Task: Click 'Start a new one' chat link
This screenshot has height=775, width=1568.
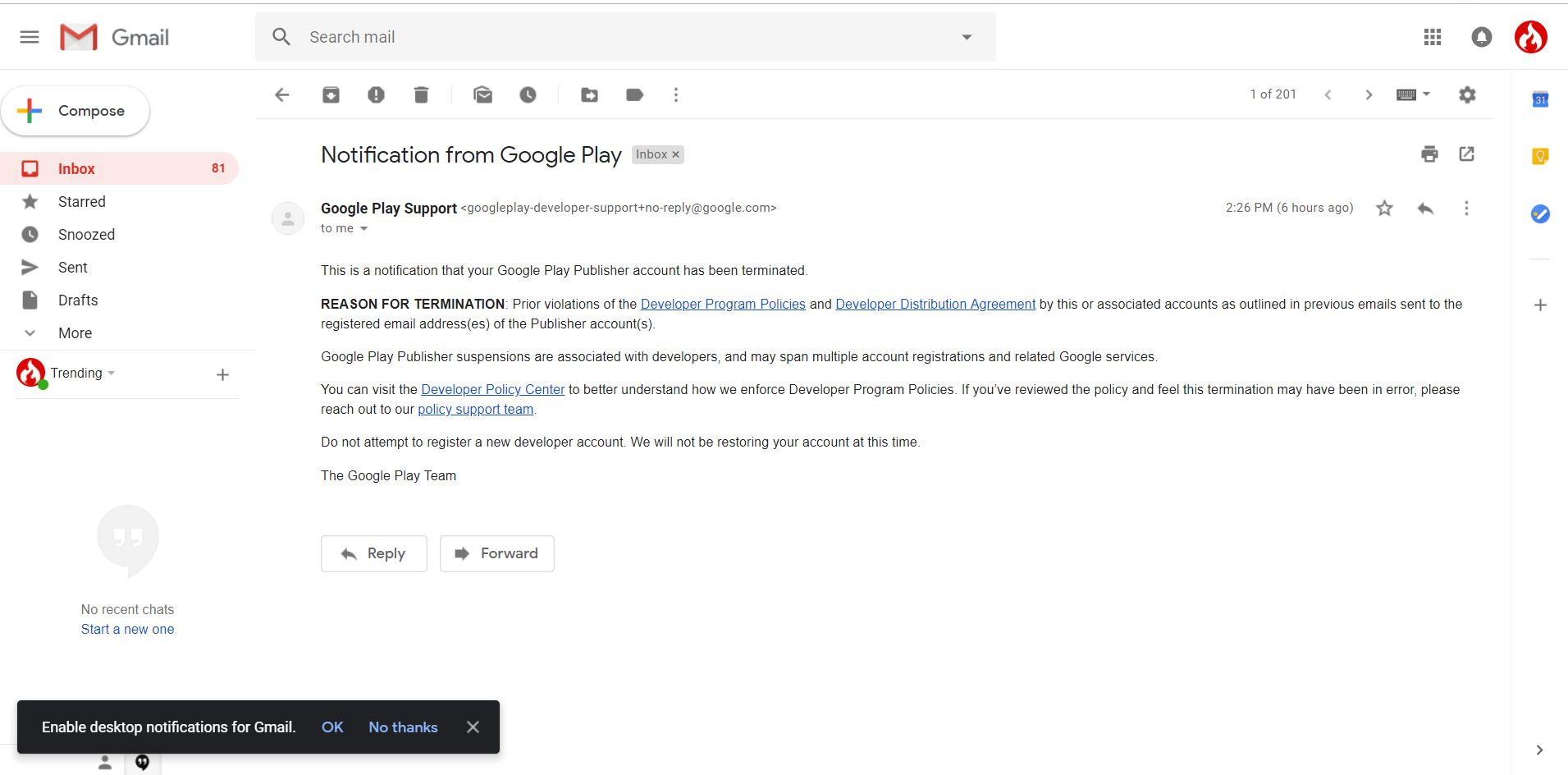Action: 127,629
